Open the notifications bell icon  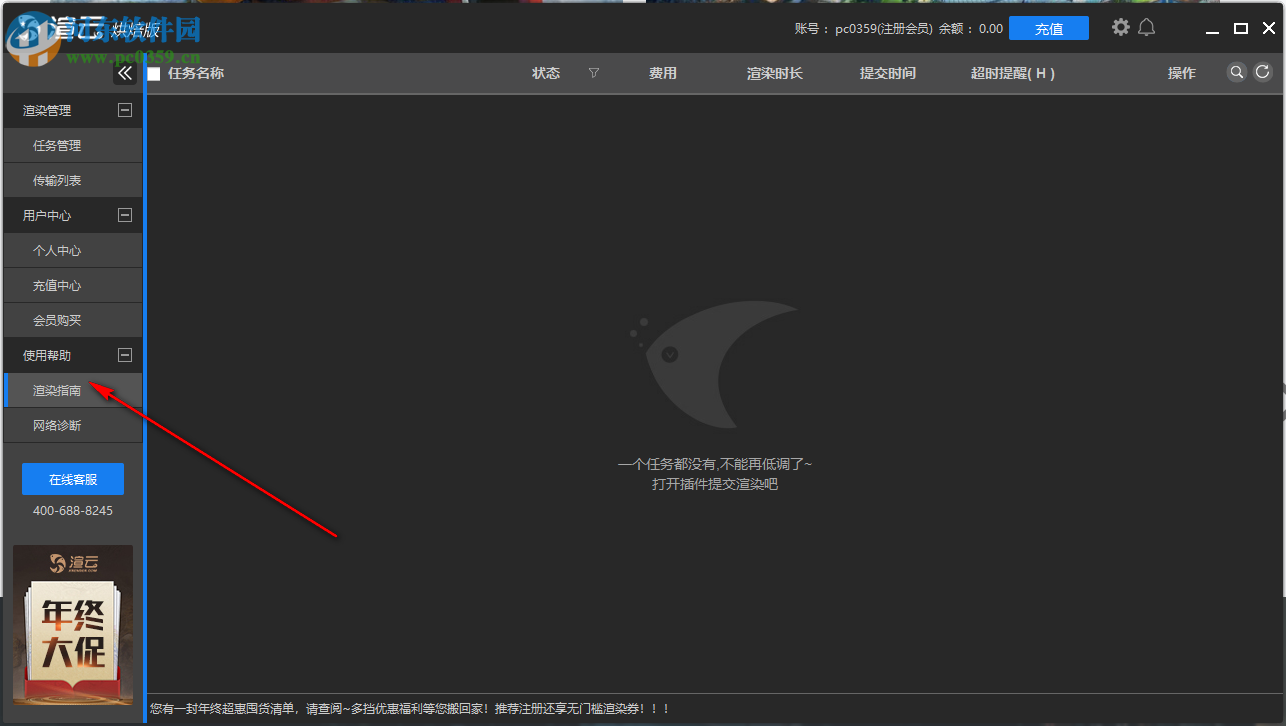(1146, 27)
